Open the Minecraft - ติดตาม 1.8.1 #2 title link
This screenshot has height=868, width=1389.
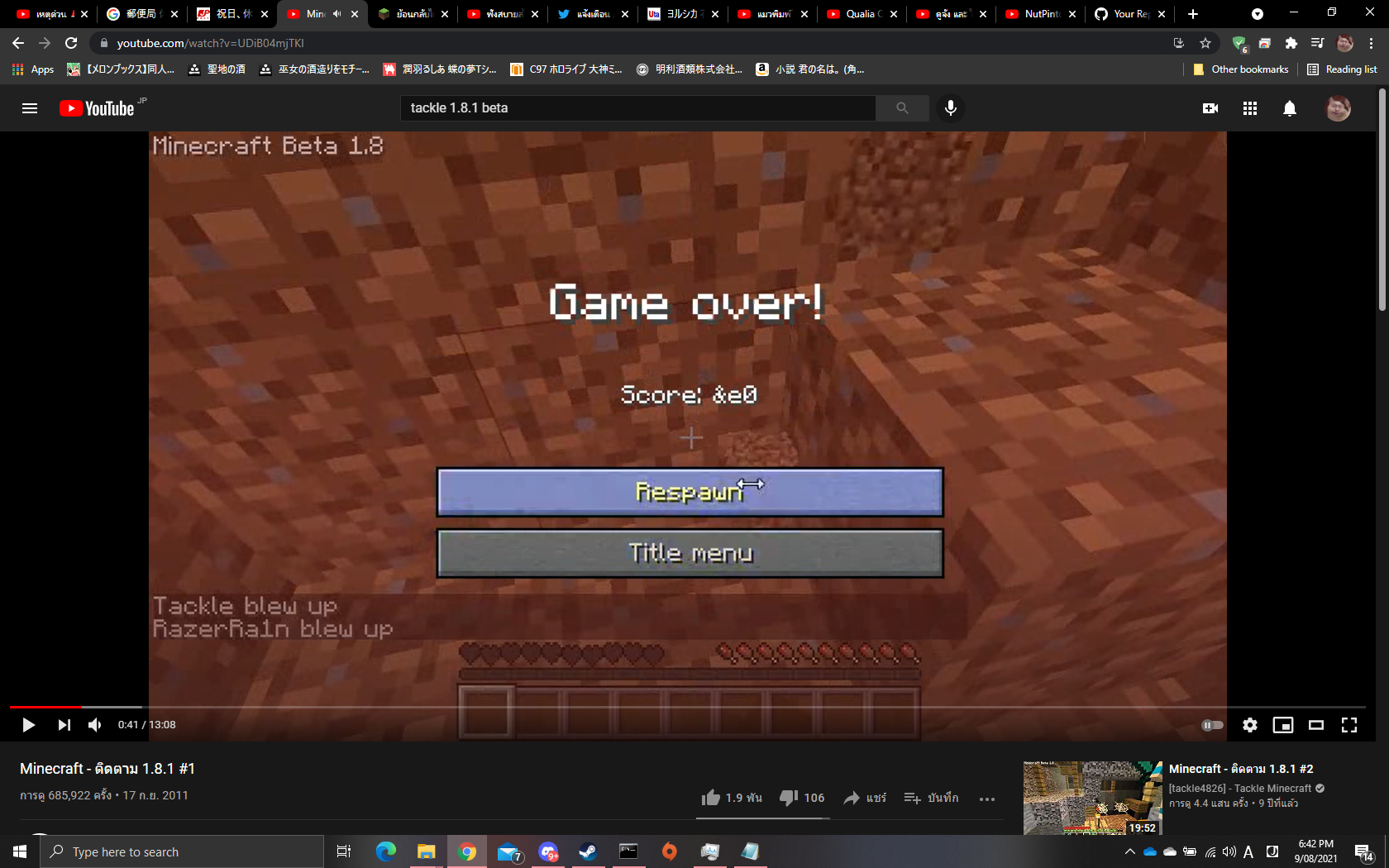coord(1241,769)
